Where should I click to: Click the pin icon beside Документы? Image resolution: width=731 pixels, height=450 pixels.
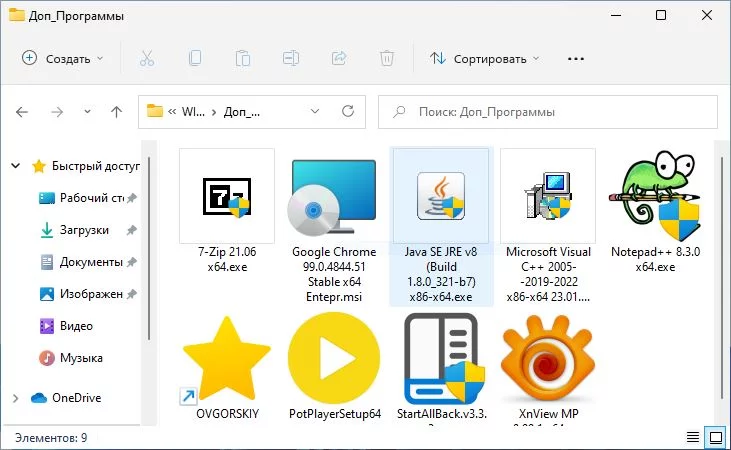(x=132, y=263)
